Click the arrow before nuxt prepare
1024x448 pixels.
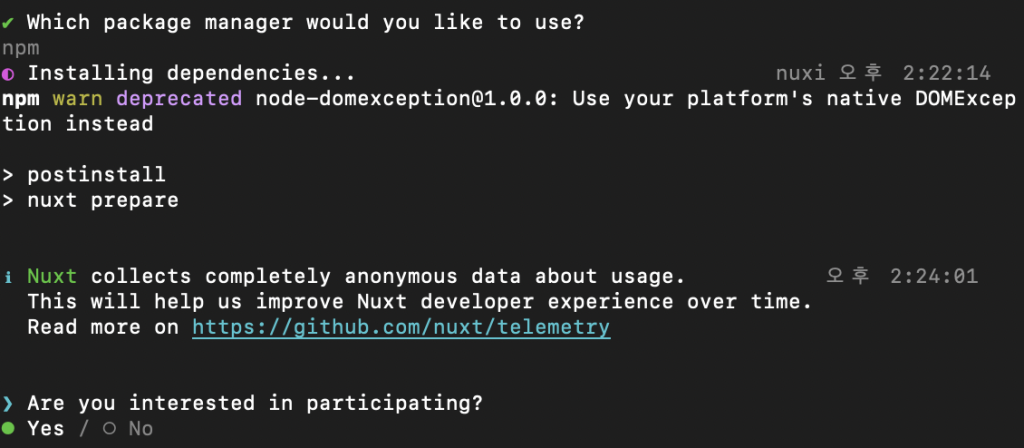click(8, 200)
